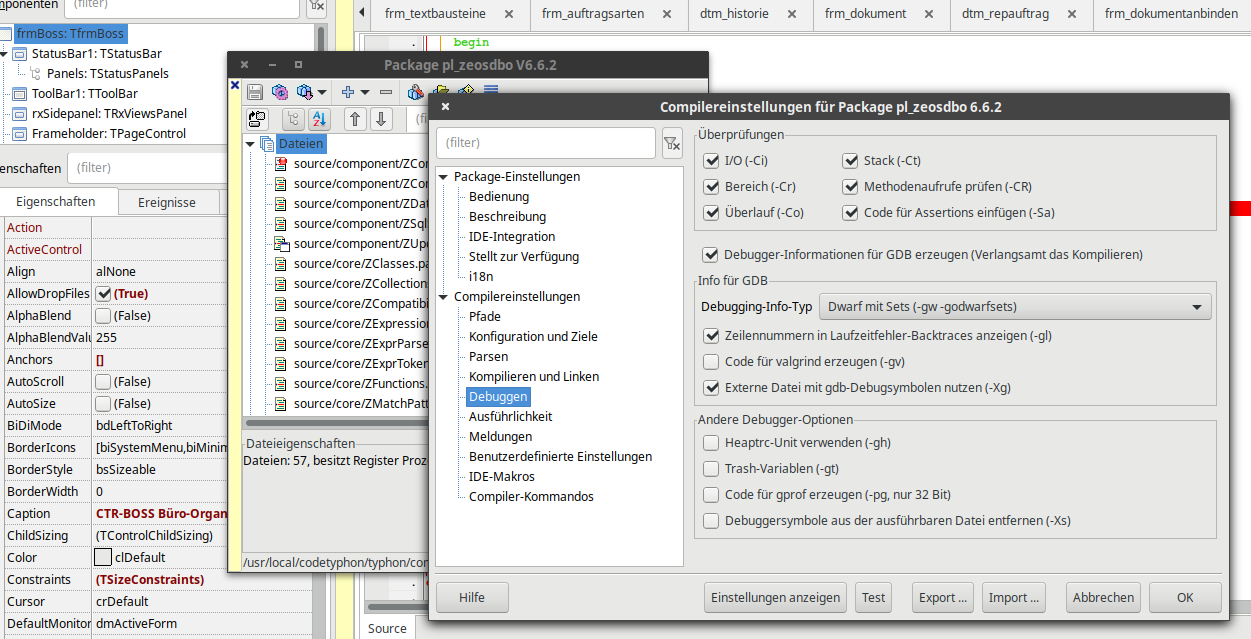Switch to the frm_dokument tab
The width and height of the screenshot is (1251, 639).
pos(865,14)
